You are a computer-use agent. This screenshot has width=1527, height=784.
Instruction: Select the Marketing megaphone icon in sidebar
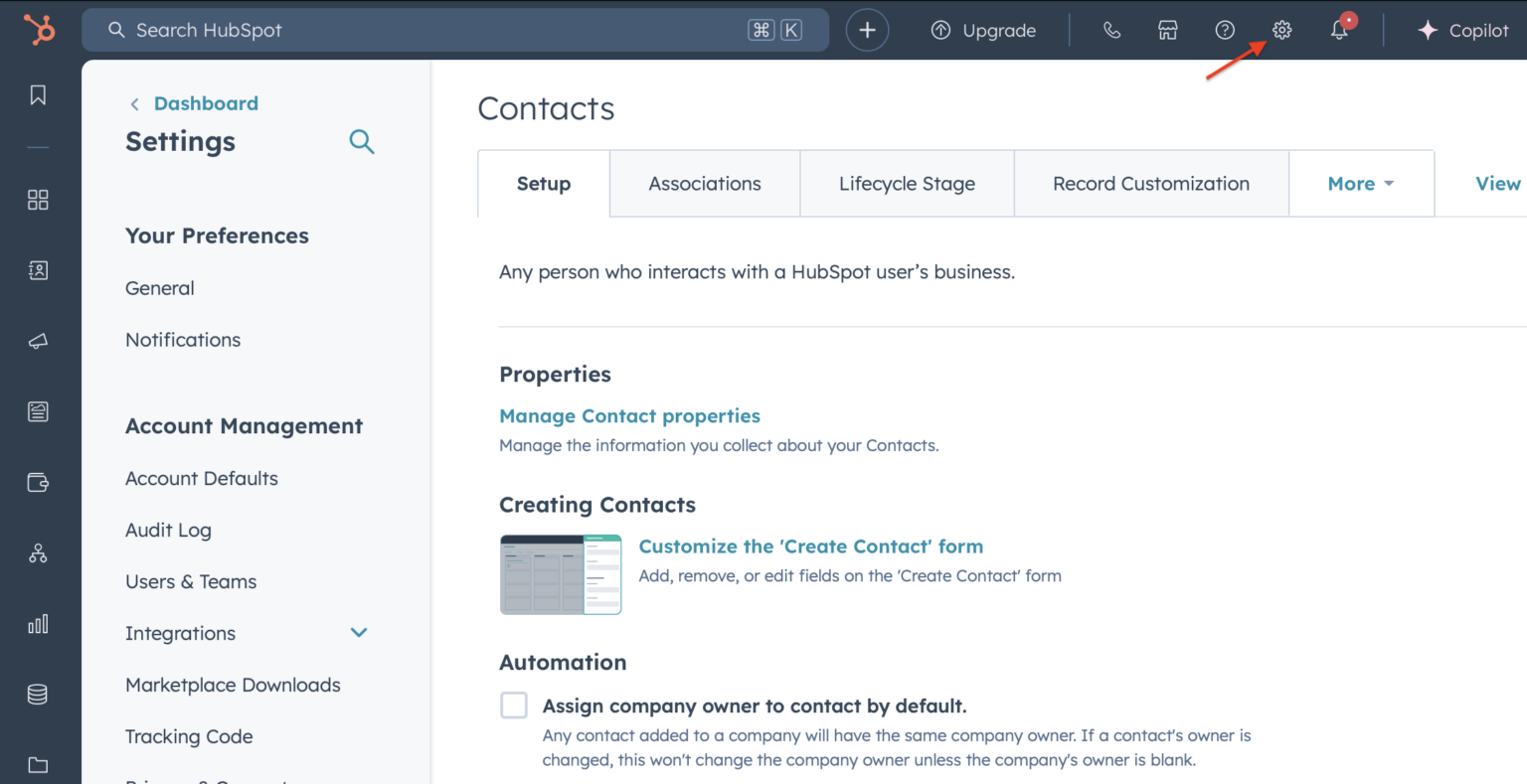[38, 341]
